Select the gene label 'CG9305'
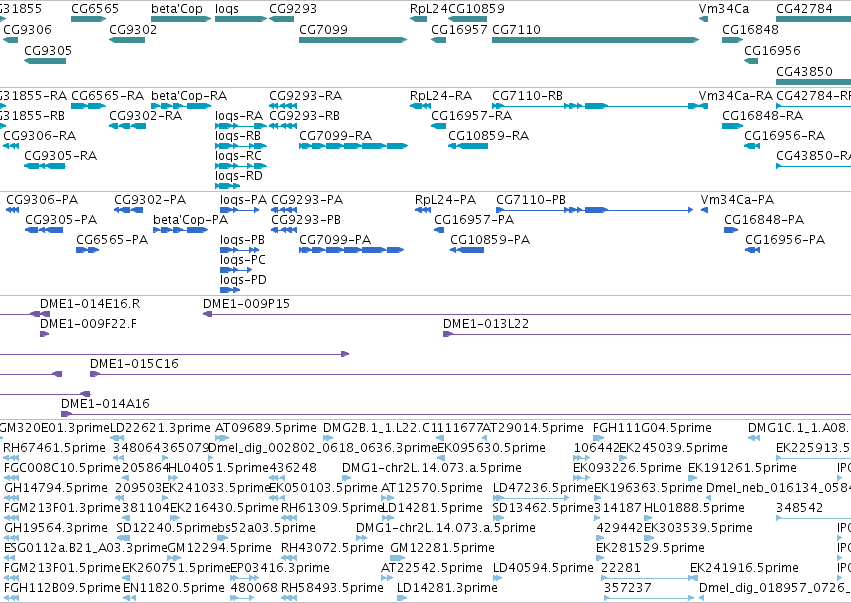 pos(48,50)
